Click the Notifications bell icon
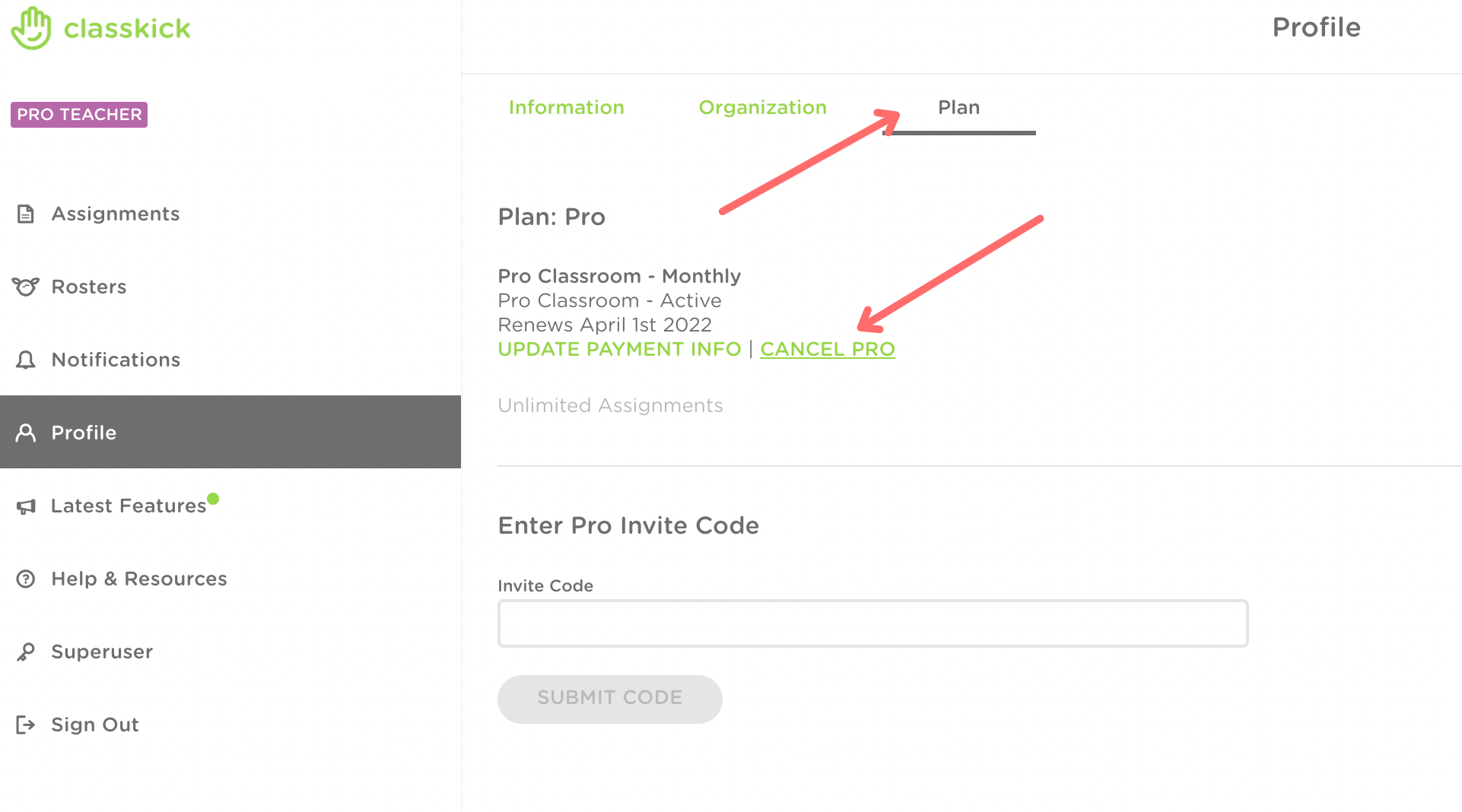The width and height of the screenshot is (1462, 812). [x=26, y=360]
